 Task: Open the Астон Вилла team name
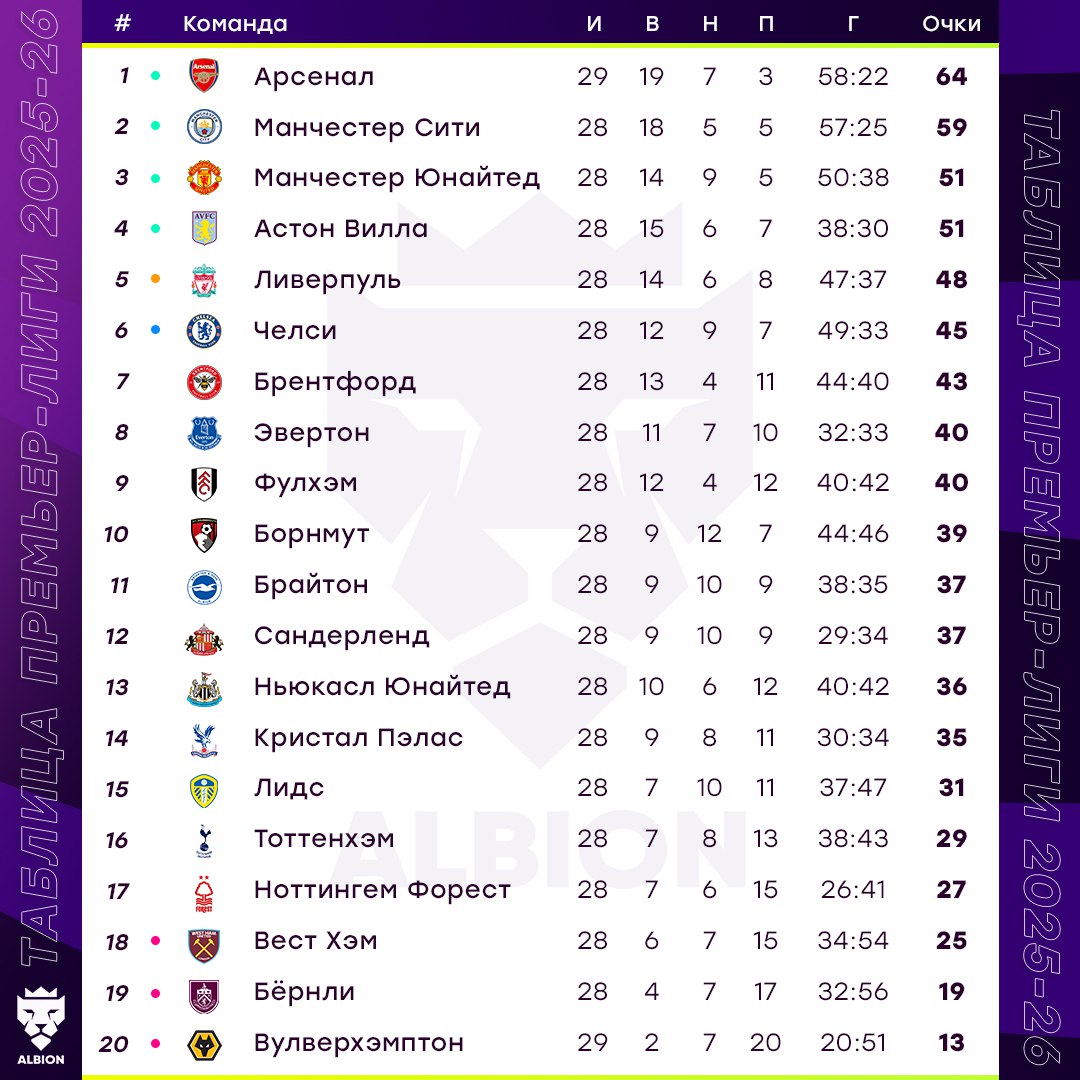pos(341,229)
